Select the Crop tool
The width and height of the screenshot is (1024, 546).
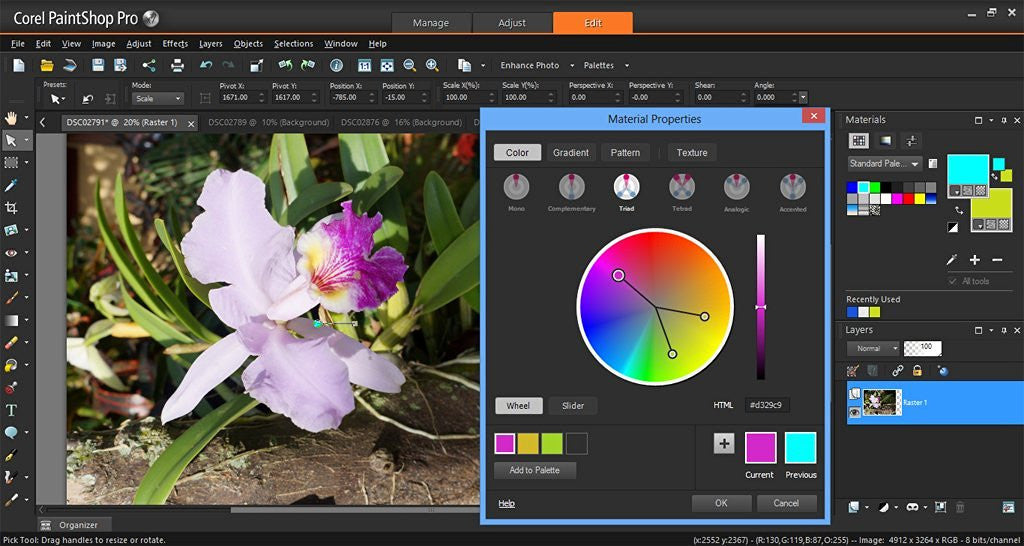12,208
